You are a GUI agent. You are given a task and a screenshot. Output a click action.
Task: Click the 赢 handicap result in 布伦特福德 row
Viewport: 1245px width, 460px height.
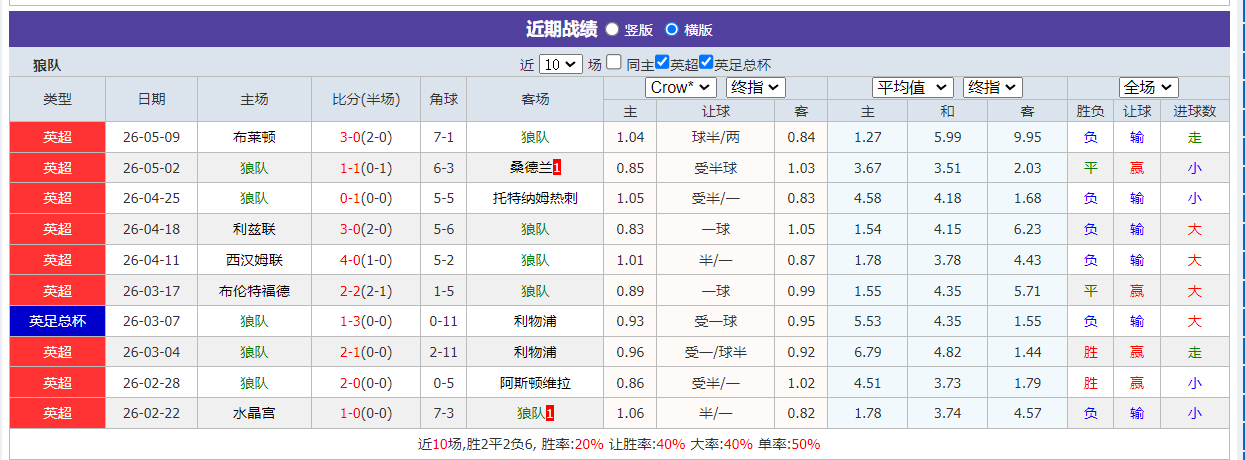point(1137,291)
